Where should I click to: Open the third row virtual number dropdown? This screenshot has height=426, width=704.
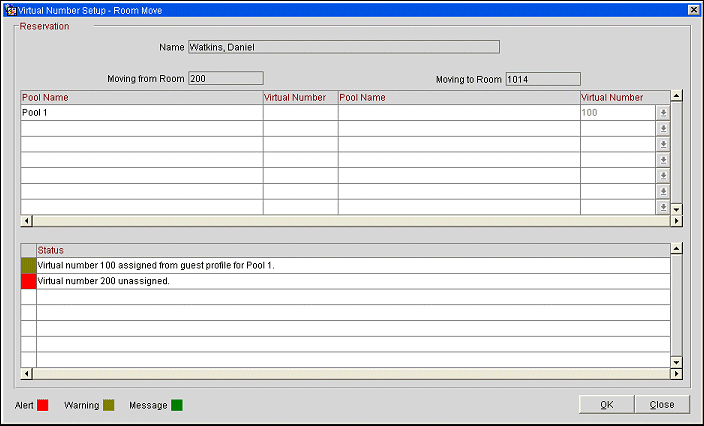point(662,145)
